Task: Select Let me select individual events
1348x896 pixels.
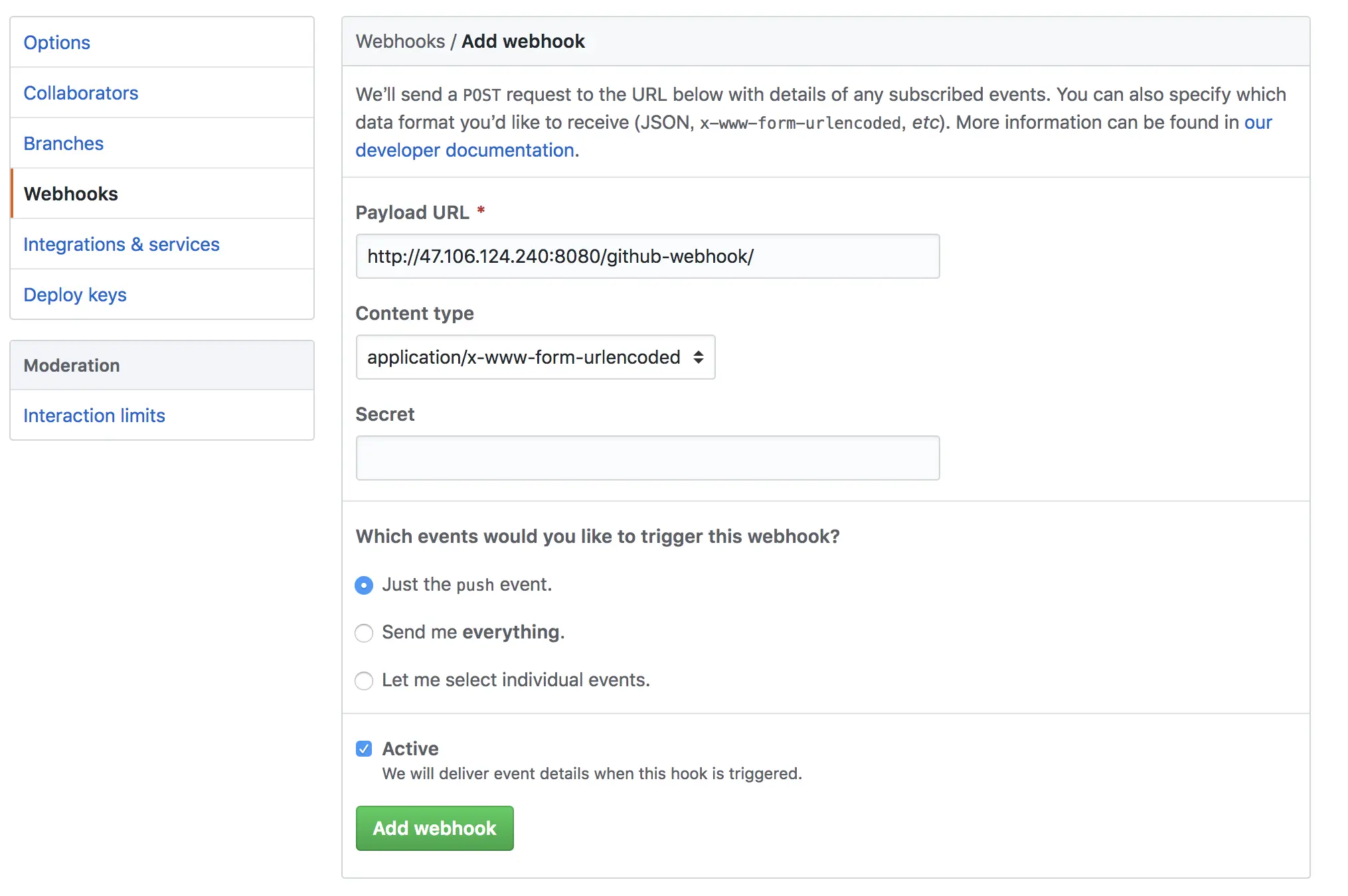Action: point(364,681)
